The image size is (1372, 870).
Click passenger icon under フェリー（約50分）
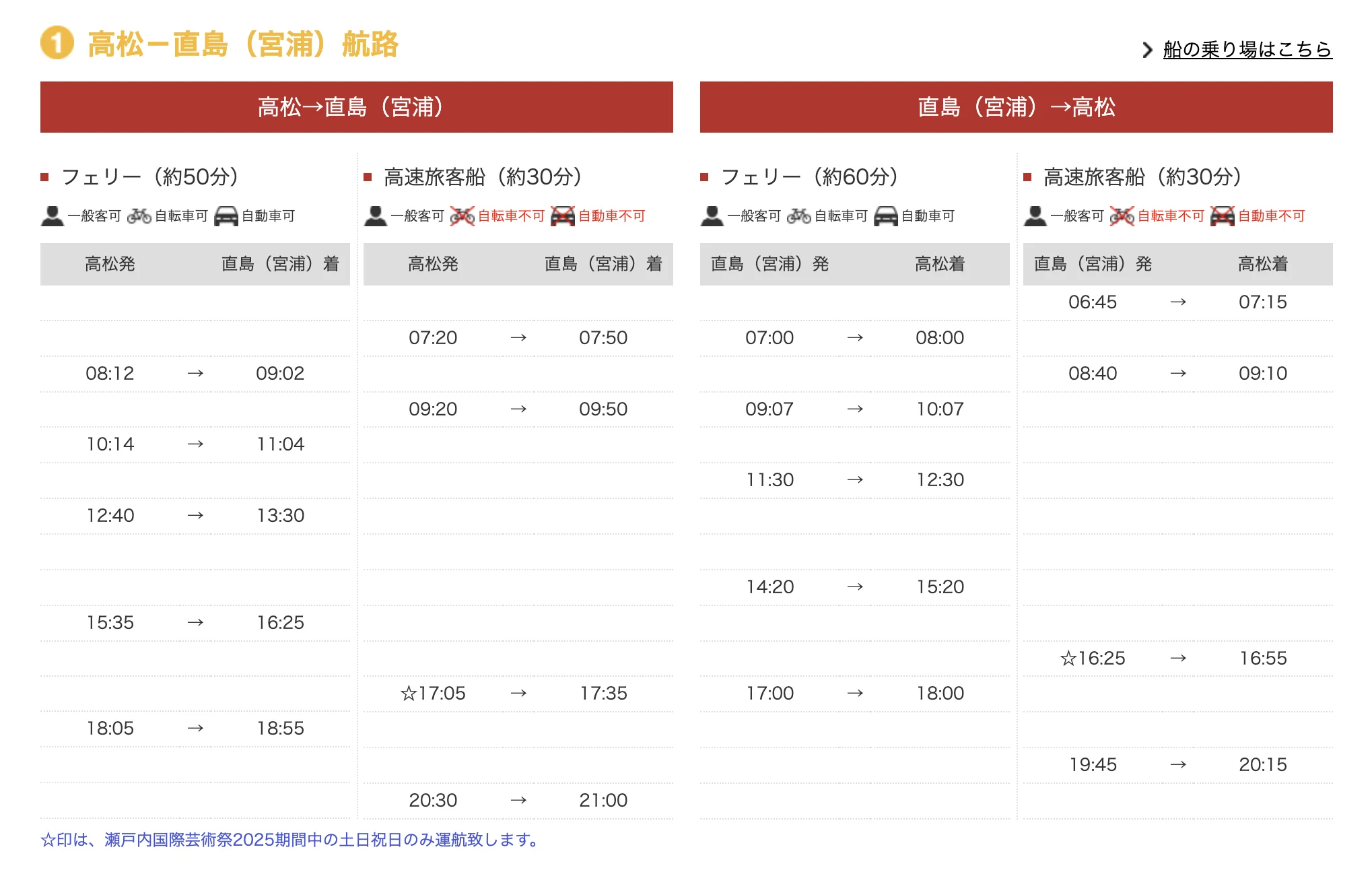coord(53,216)
